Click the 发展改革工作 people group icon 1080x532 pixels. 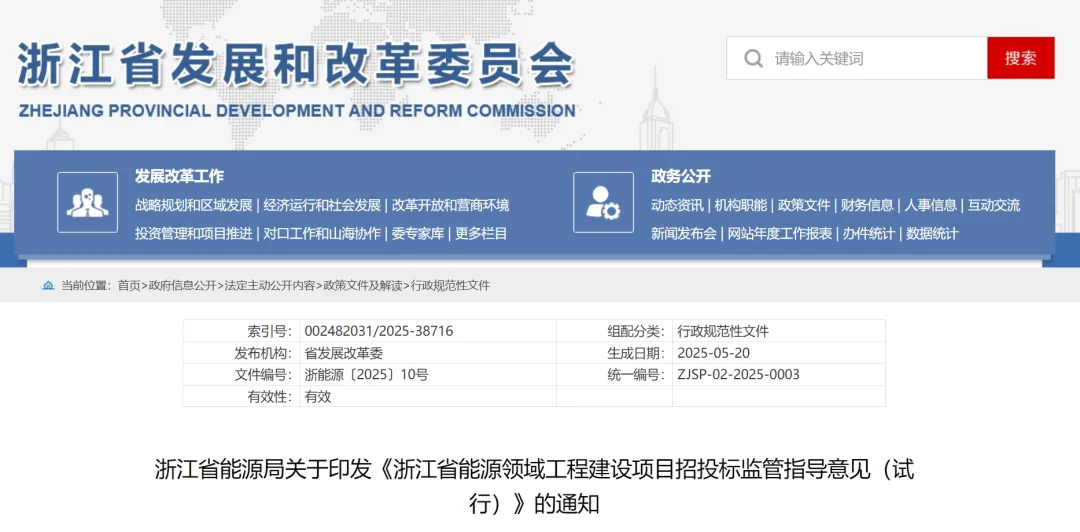click(87, 203)
